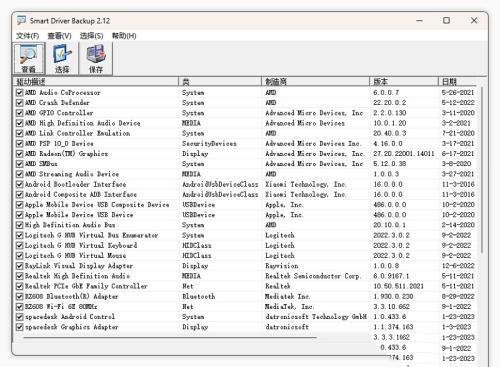Toggle RZ608 Bluetooth(R) Adapter checkbox
This screenshot has width=500, height=367.
click(20, 296)
